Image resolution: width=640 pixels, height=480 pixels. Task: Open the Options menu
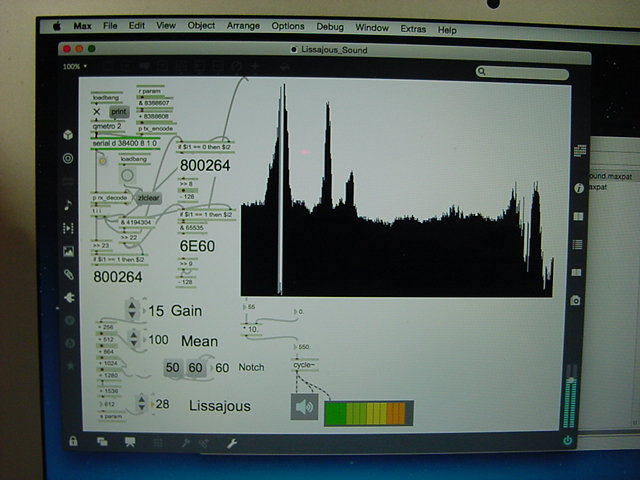click(288, 27)
